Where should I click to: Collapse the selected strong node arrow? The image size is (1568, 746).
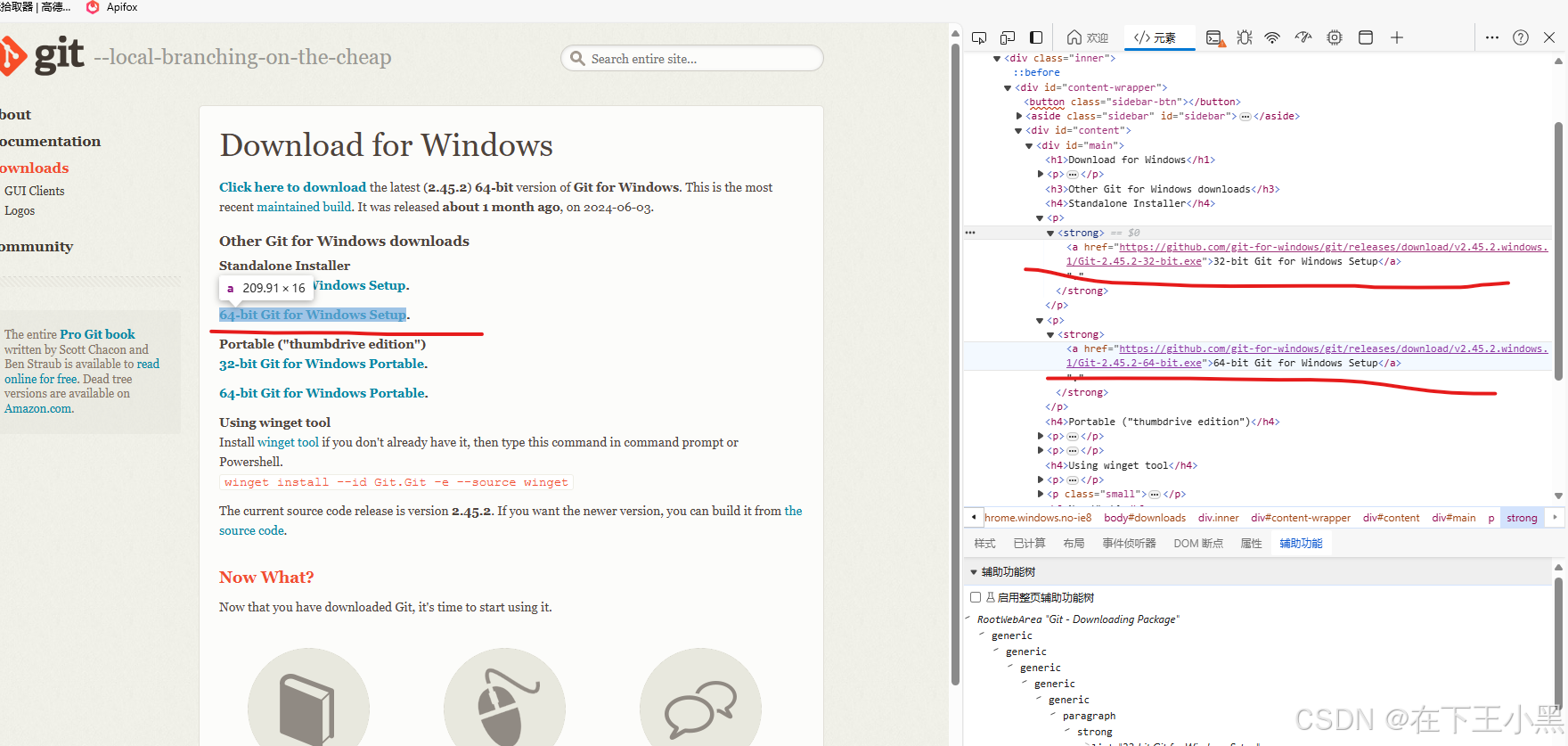tap(1050, 233)
